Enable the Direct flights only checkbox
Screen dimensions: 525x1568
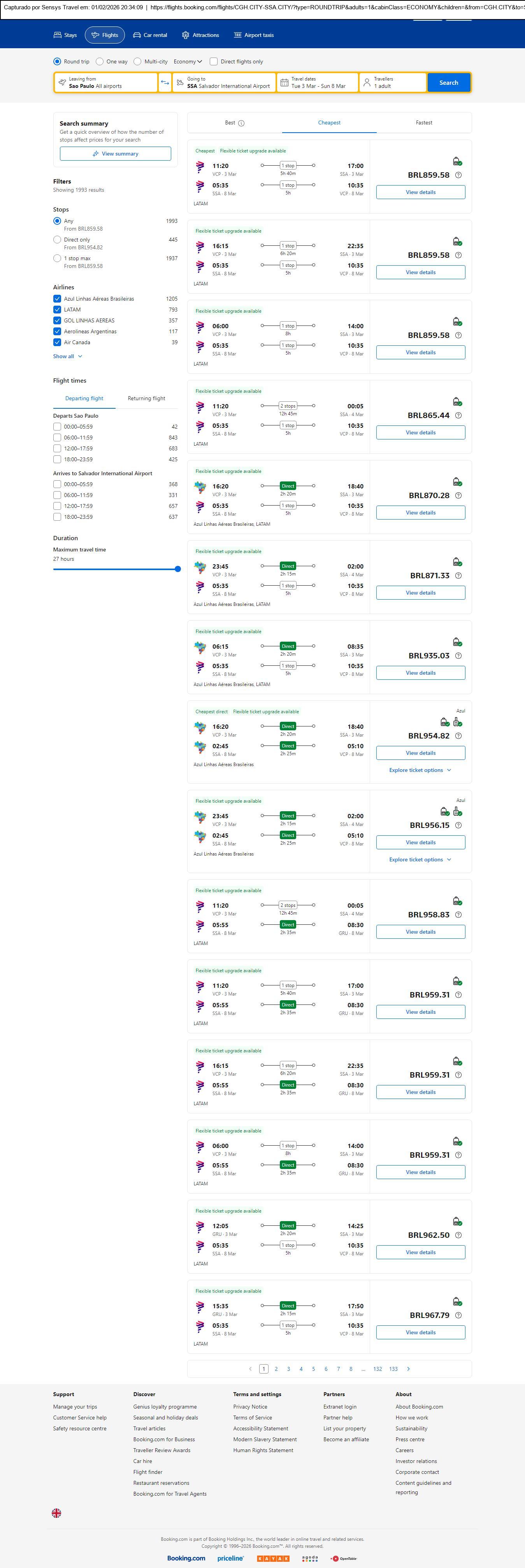point(214,61)
